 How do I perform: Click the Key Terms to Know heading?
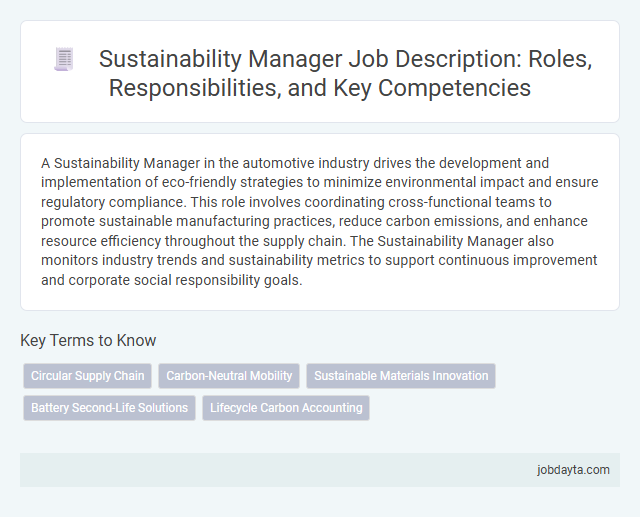pyautogui.click(x=88, y=340)
